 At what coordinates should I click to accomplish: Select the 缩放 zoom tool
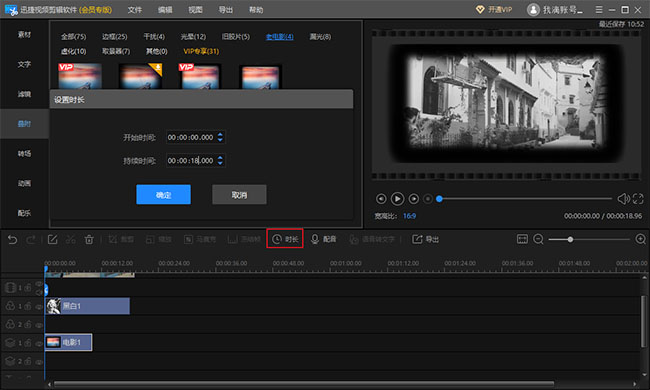(159, 240)
